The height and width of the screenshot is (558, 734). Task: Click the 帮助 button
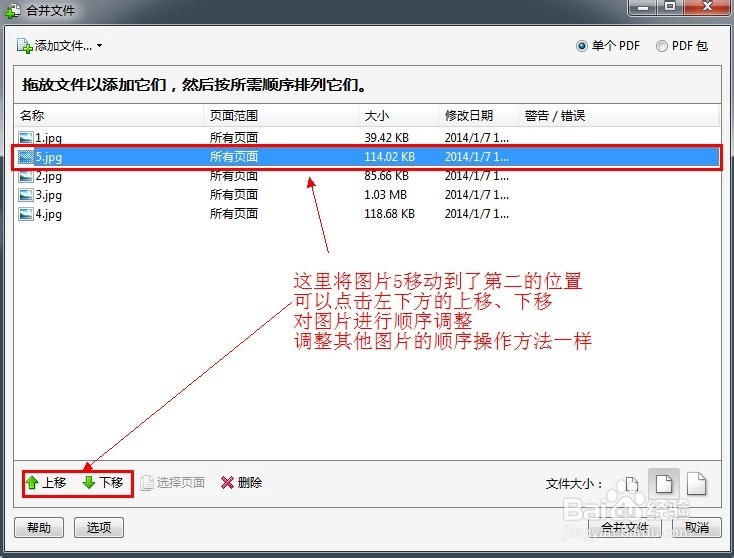(x=39, y=528)
